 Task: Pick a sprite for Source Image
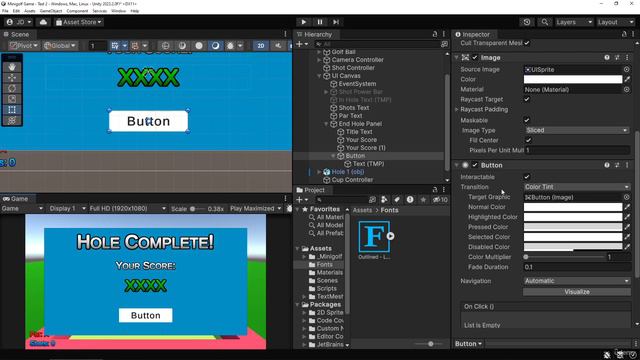[x=627, y=69]
